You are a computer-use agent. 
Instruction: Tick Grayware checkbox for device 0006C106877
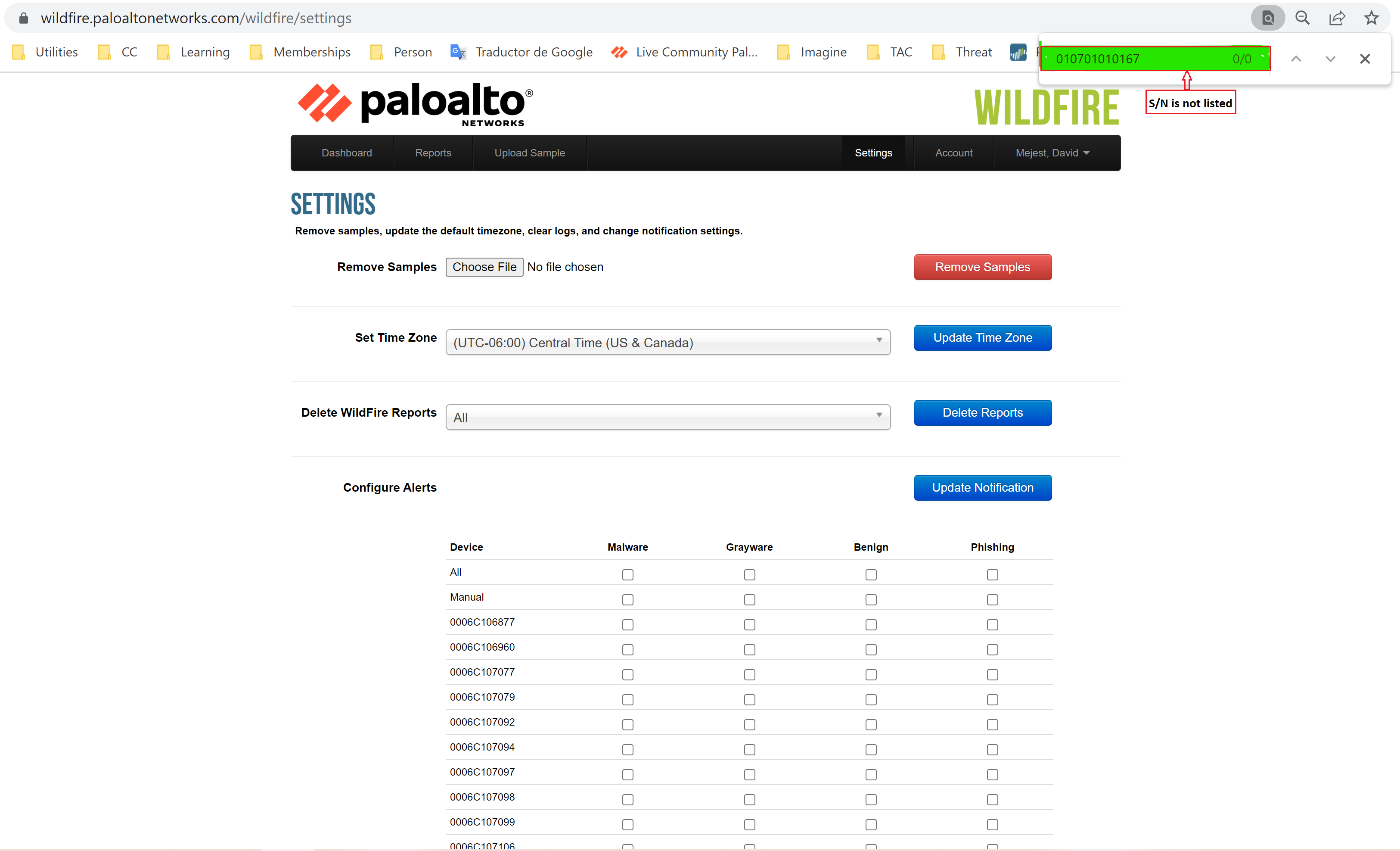tap(749, 625)
